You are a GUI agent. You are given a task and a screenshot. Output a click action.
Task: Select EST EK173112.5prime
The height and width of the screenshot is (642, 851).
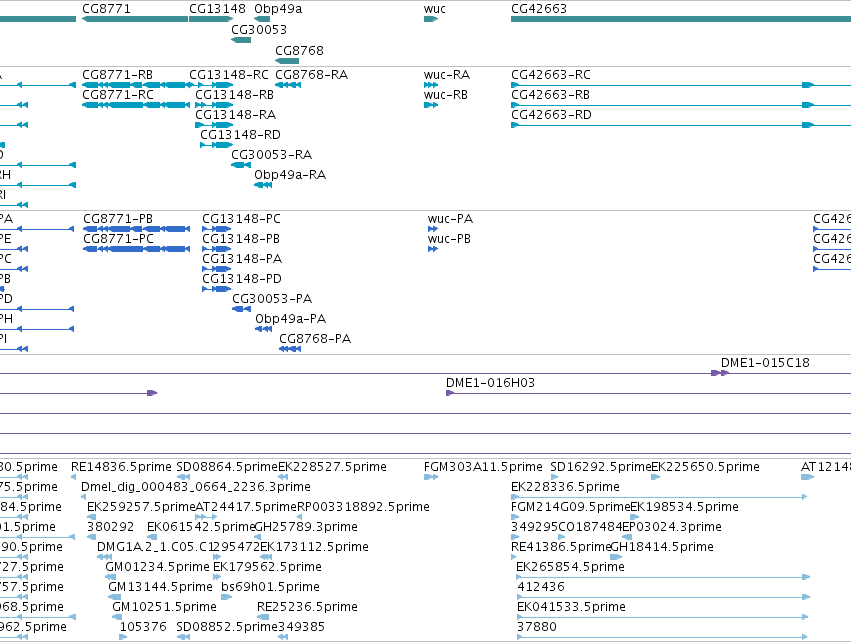pyautogui.click(x=314, y=547)
